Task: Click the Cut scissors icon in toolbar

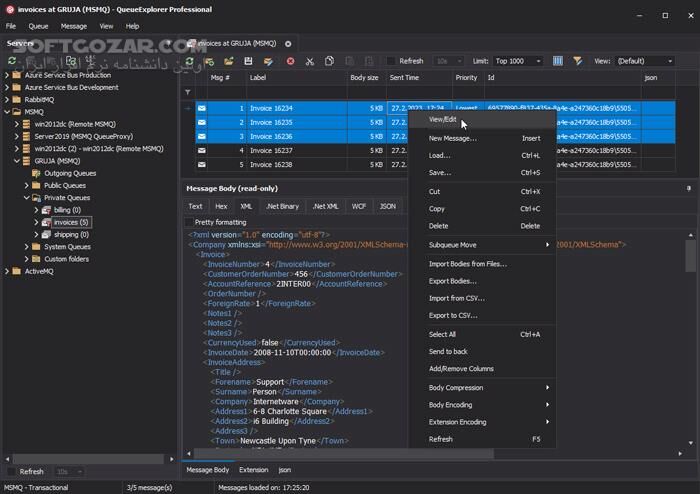Action: click(309, 62)
